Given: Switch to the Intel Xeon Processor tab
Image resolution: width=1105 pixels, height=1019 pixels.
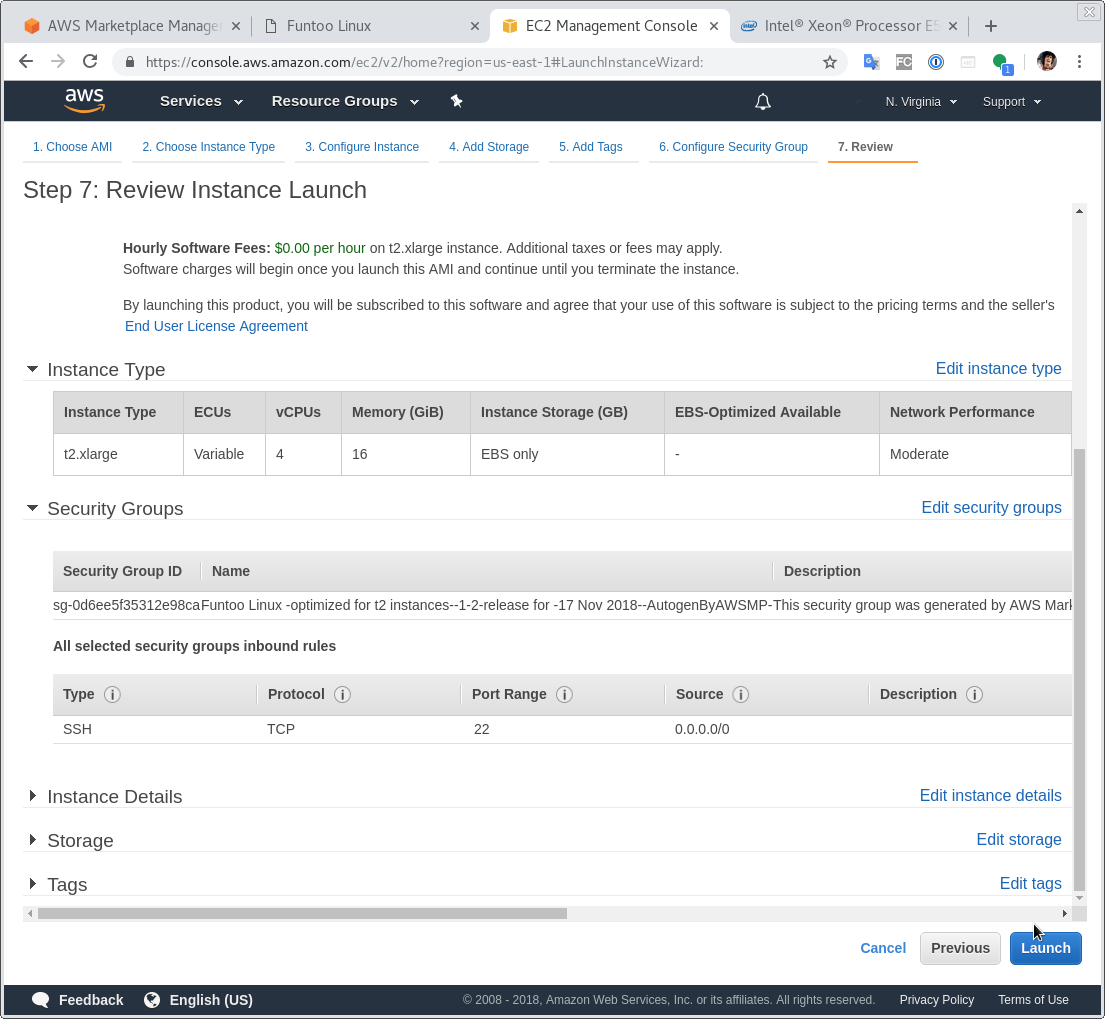Looking at the screenshot, I should click(848, 26).
